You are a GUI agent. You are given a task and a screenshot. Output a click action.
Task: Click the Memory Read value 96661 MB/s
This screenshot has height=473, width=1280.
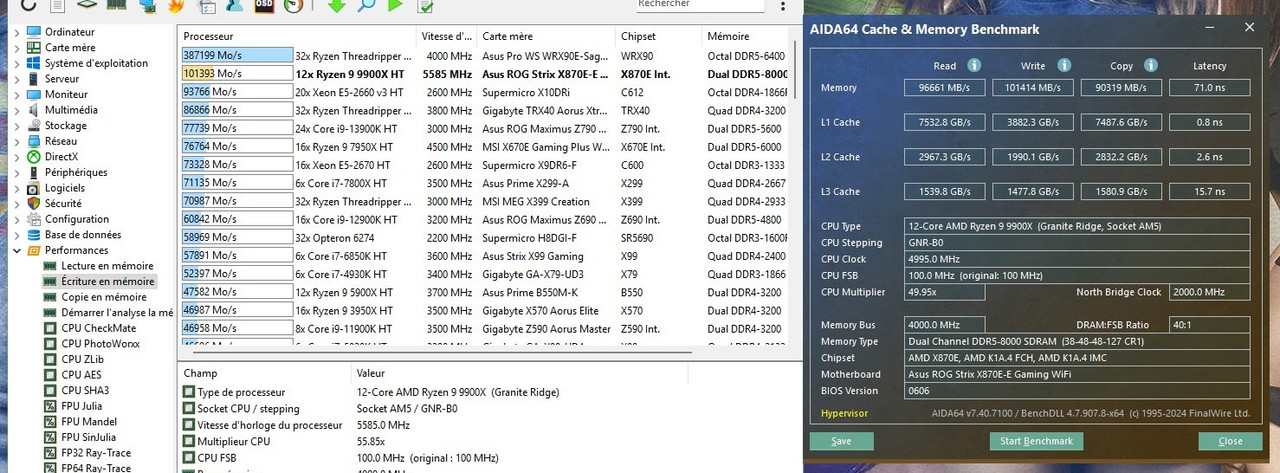click(x=945, y=88)
